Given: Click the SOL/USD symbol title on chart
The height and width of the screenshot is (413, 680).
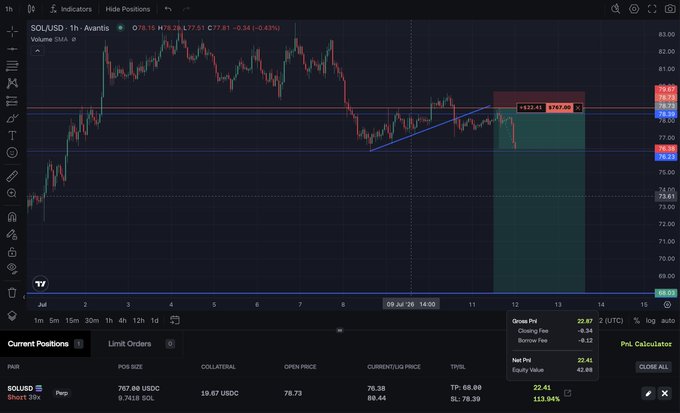Looking at the screenshot, I should tap(70, 28).
